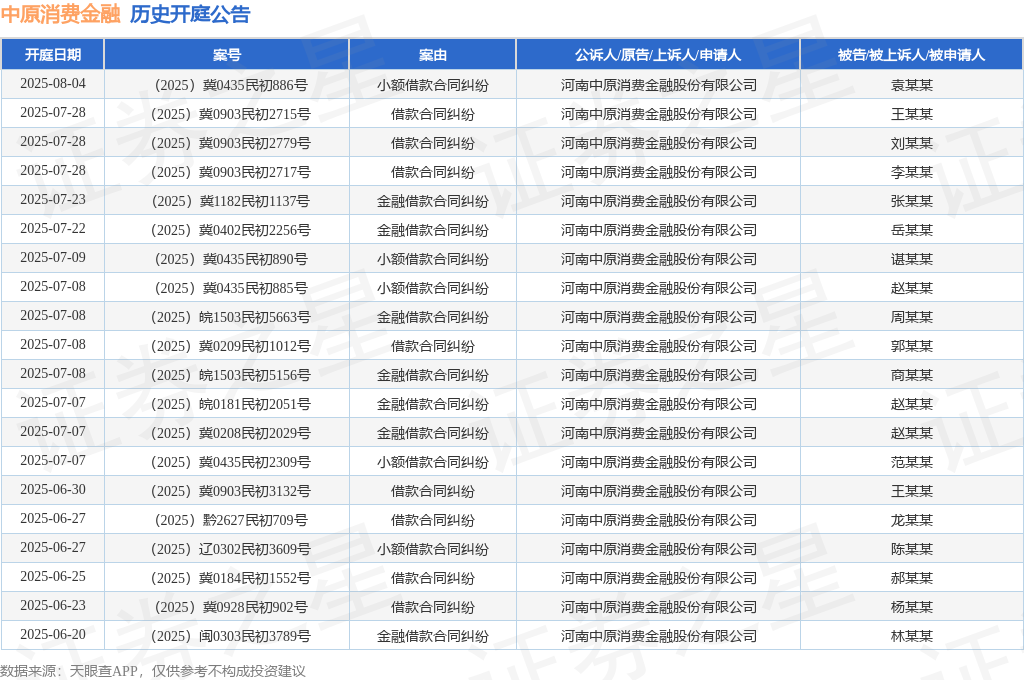The image size is (1024, 680).
Task: Select case number 冀0402民初2256号
Action: [x=231, y=230]
